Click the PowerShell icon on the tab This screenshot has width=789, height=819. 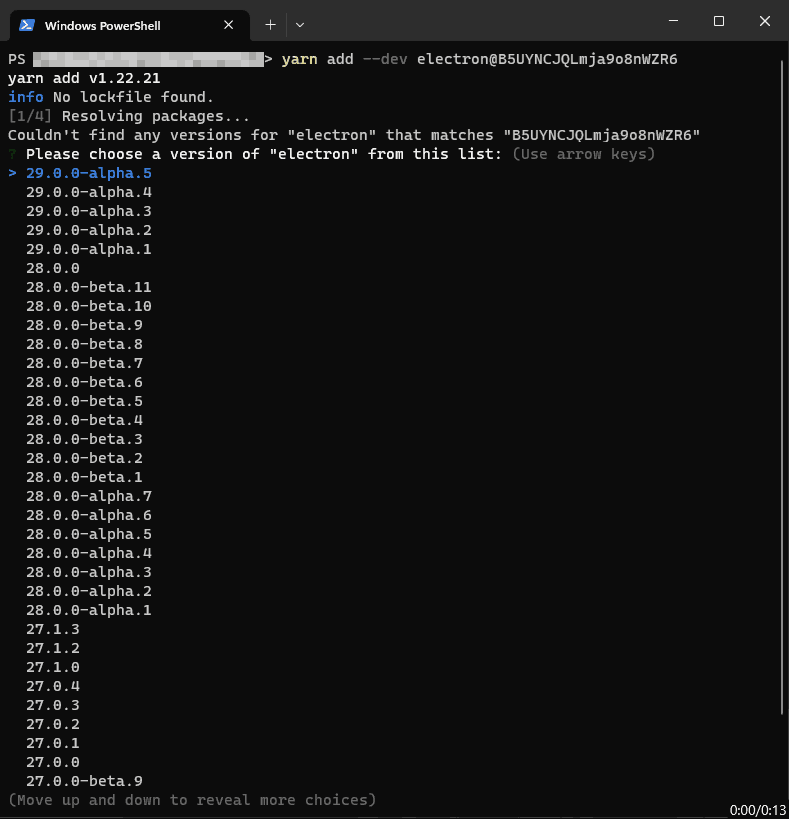click(x=29, y=25)
